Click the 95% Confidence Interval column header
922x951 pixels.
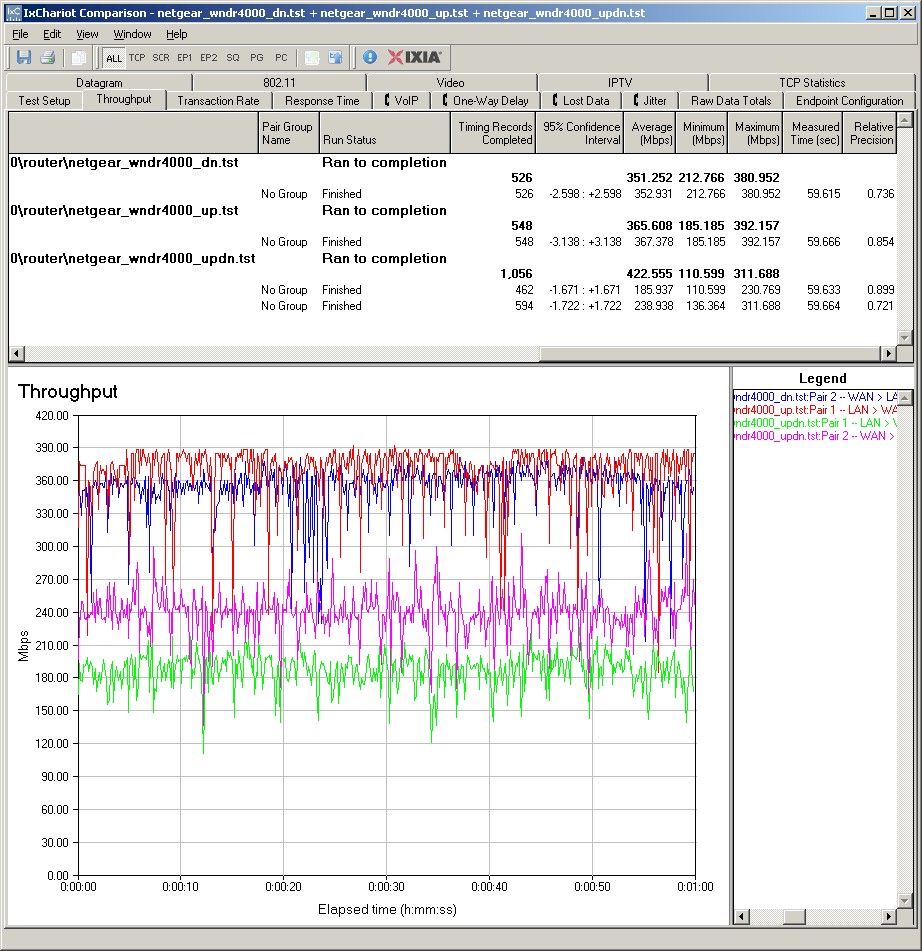(580, 133)
